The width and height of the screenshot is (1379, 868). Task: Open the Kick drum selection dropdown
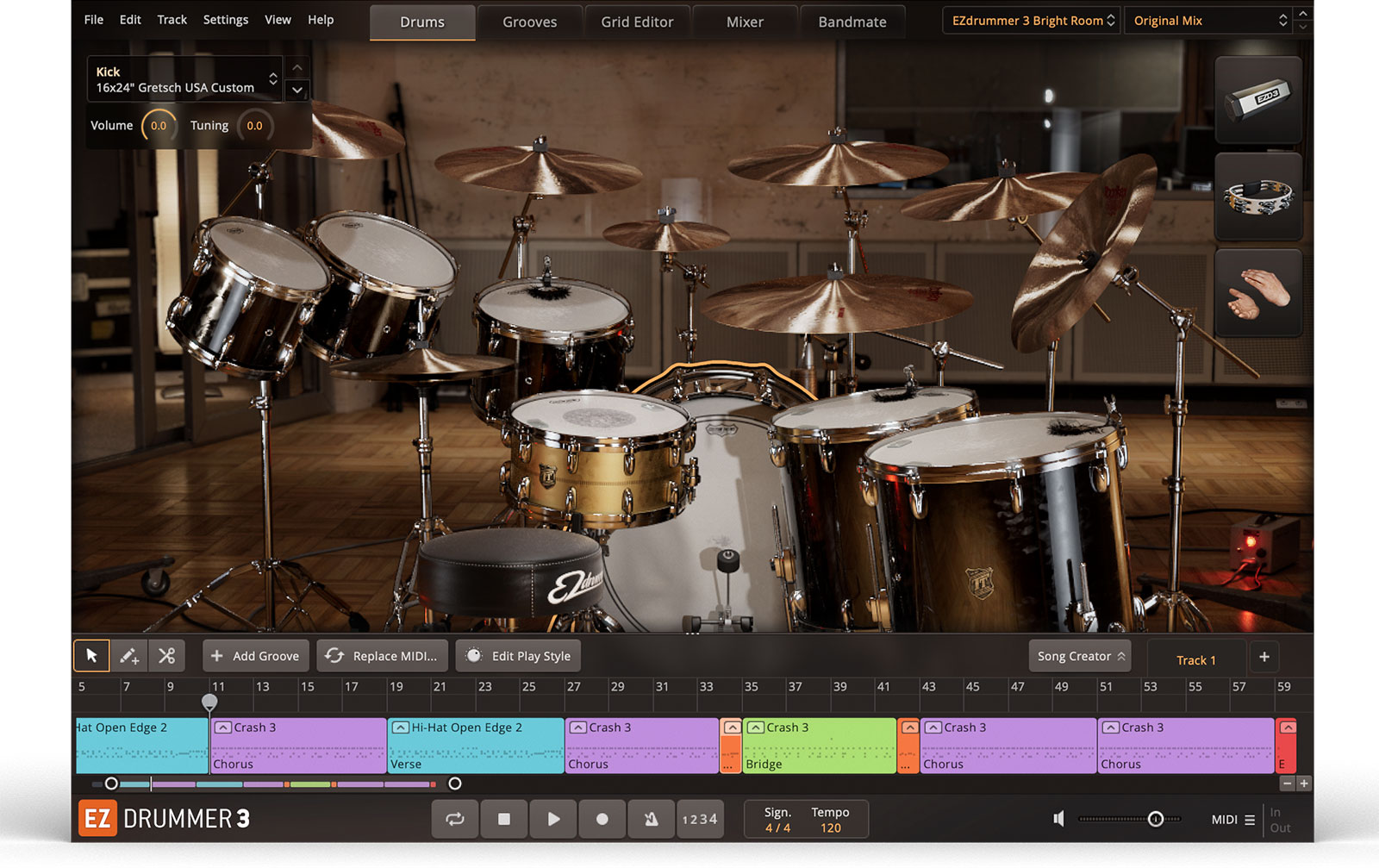click(x=185, y=79)
